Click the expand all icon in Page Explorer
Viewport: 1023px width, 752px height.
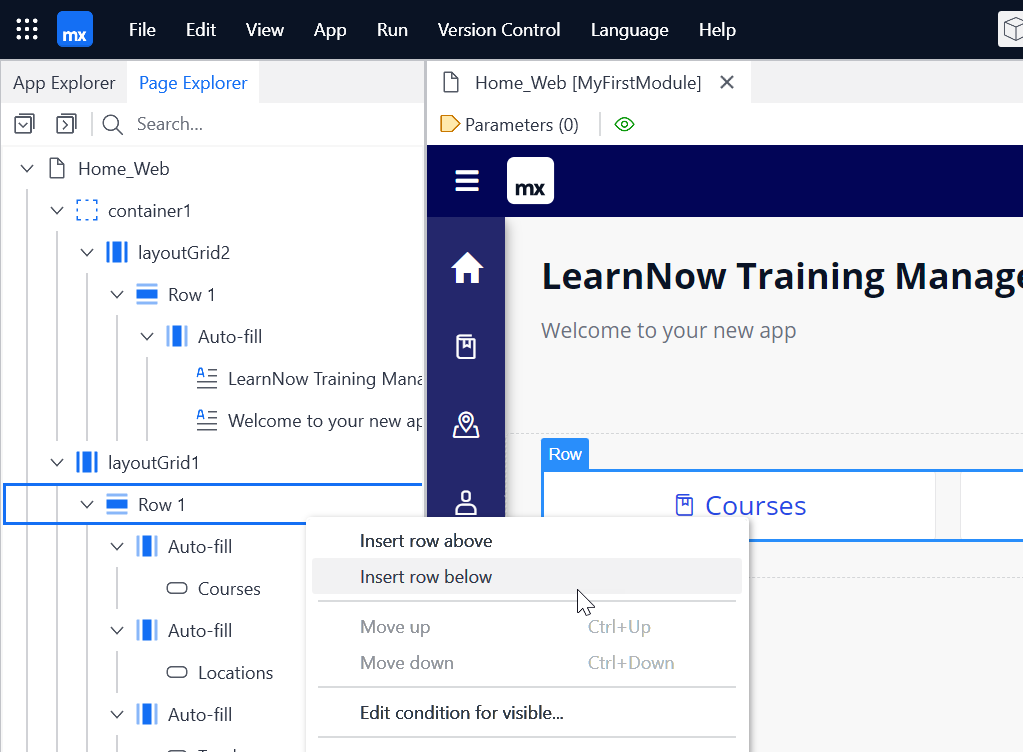coord(66,124)
